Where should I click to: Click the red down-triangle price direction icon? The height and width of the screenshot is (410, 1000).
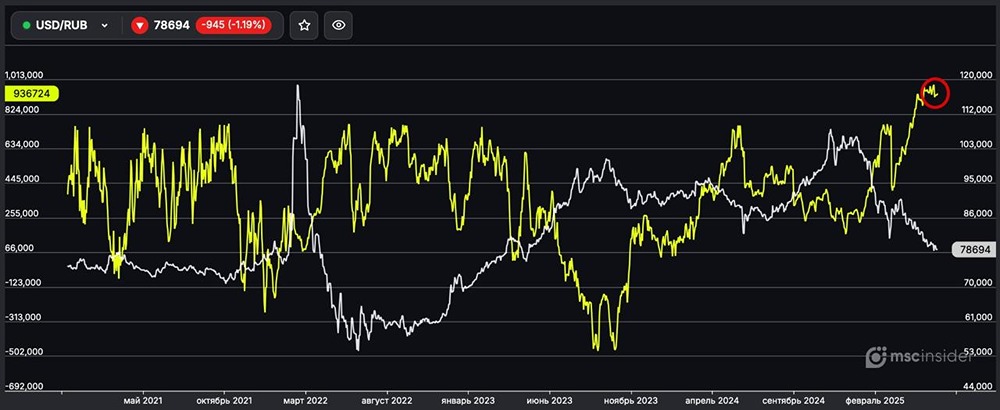coord(140,26)
